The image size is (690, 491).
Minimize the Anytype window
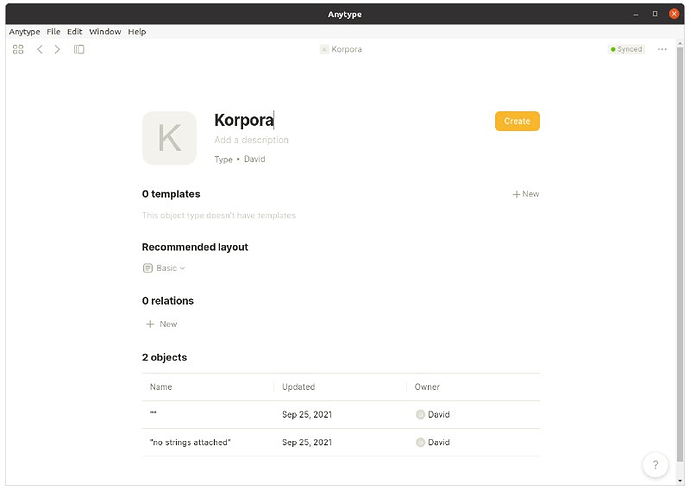[635, 14]
